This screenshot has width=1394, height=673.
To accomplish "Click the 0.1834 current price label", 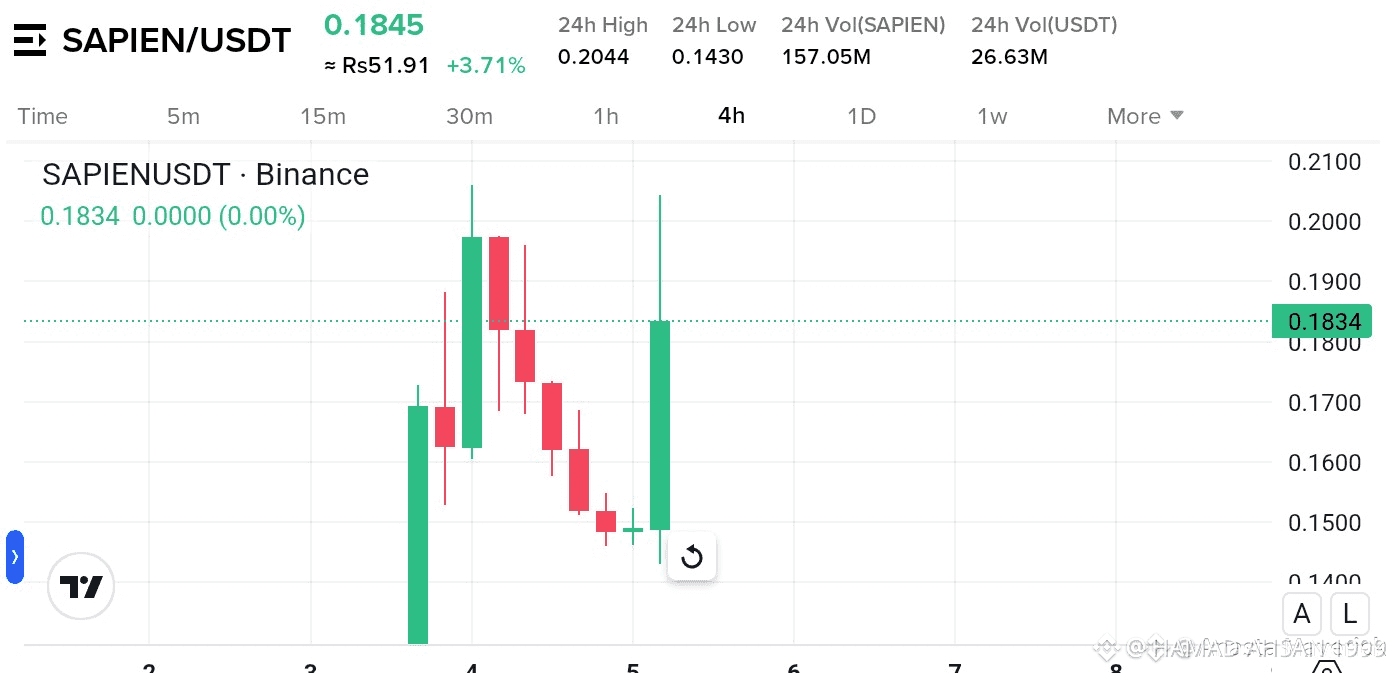I will (1324, 322).
